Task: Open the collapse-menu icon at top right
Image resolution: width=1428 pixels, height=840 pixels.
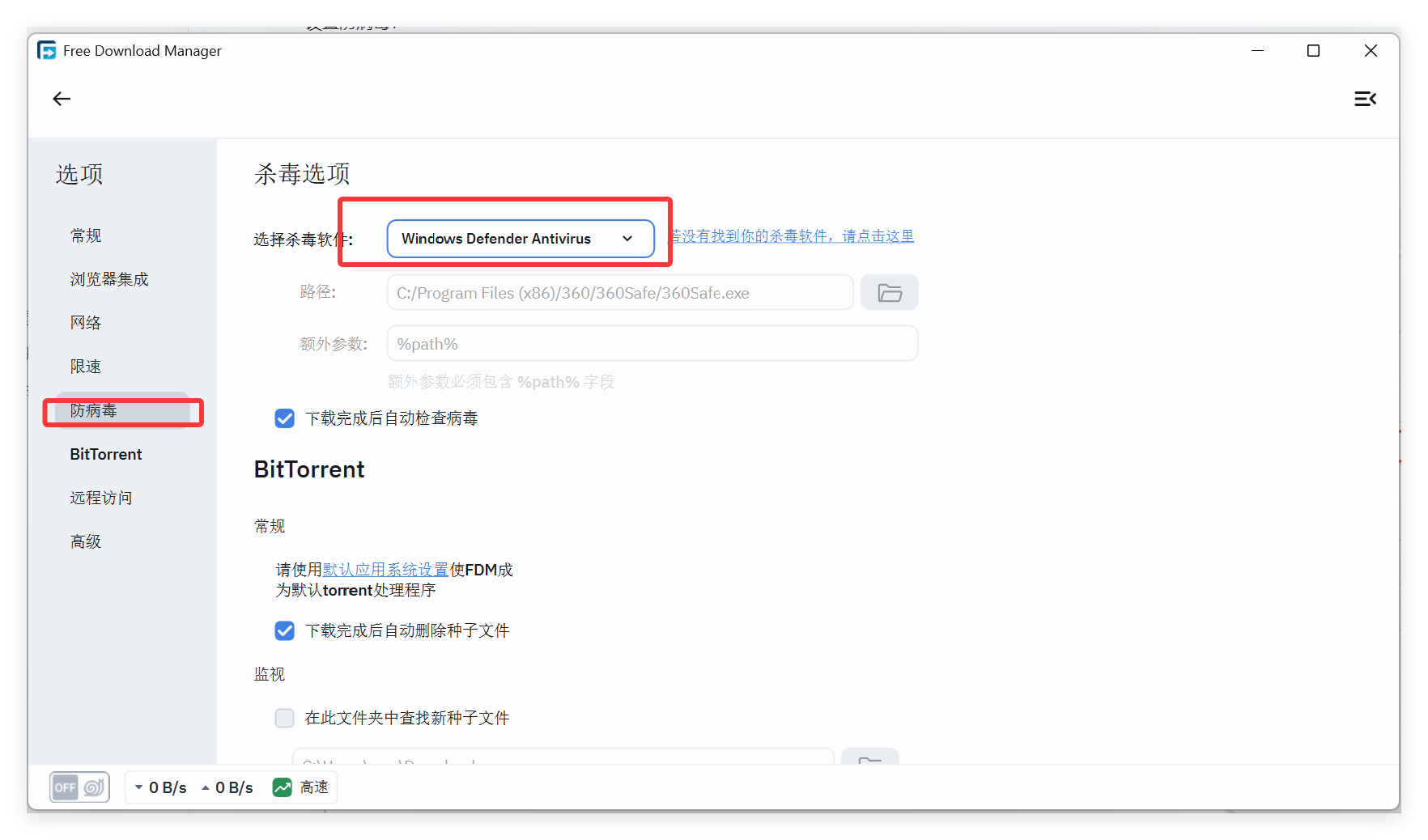Action: click(1365, 99)
